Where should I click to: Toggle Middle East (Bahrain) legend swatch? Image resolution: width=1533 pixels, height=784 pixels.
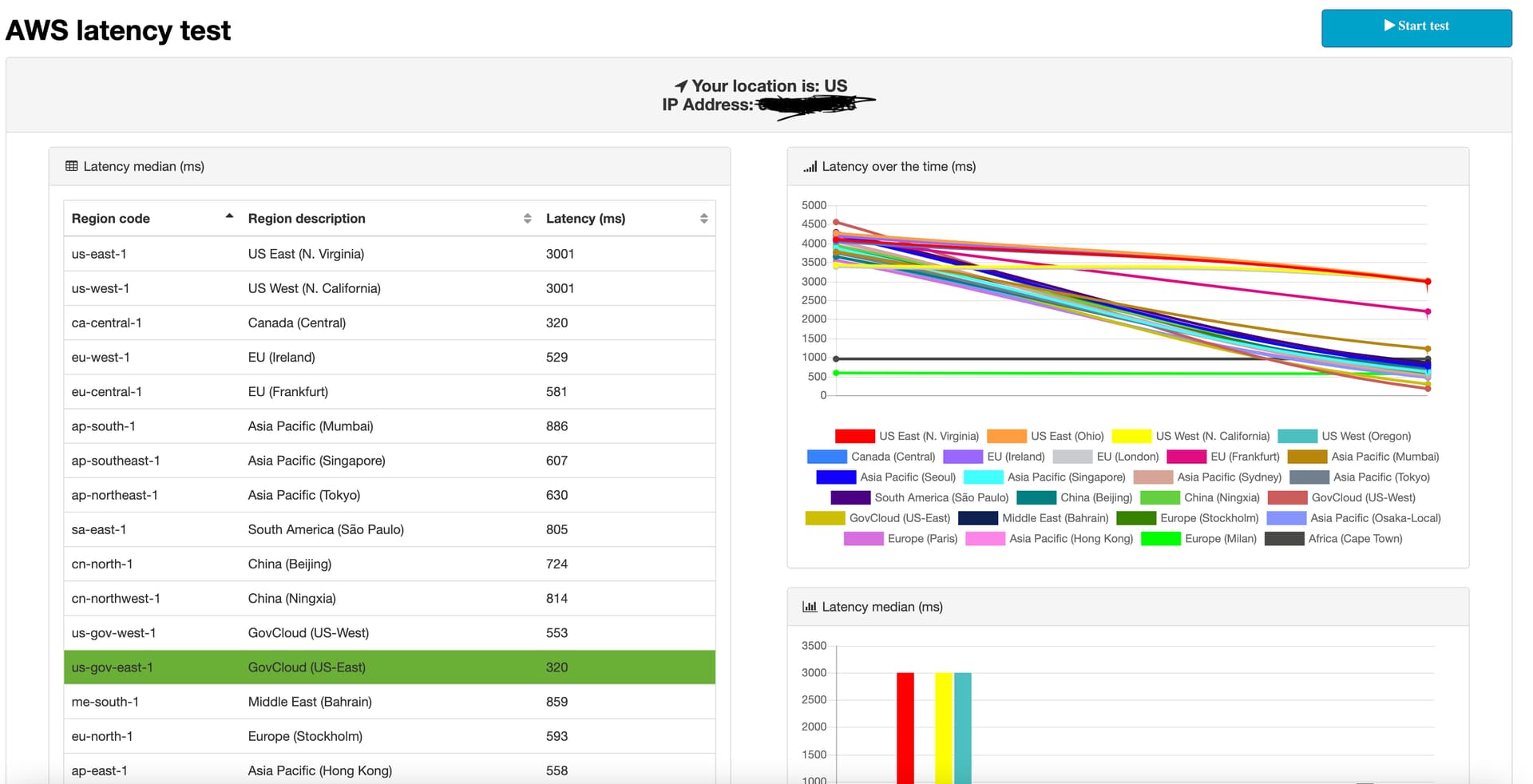tap(978, 518)
